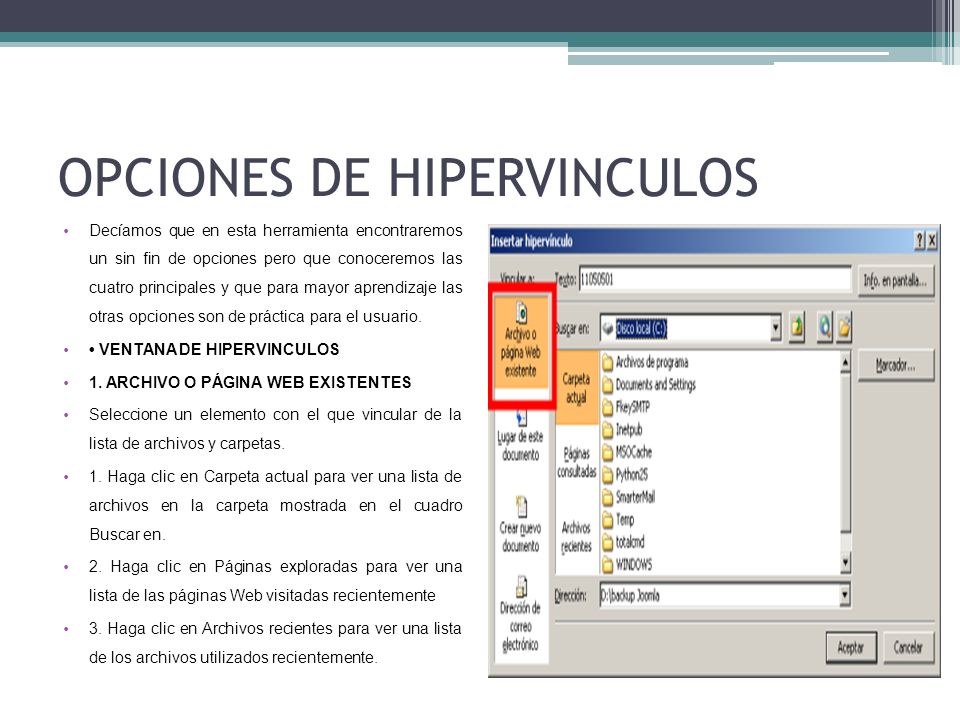Click the Texto input field

(715, 279)
